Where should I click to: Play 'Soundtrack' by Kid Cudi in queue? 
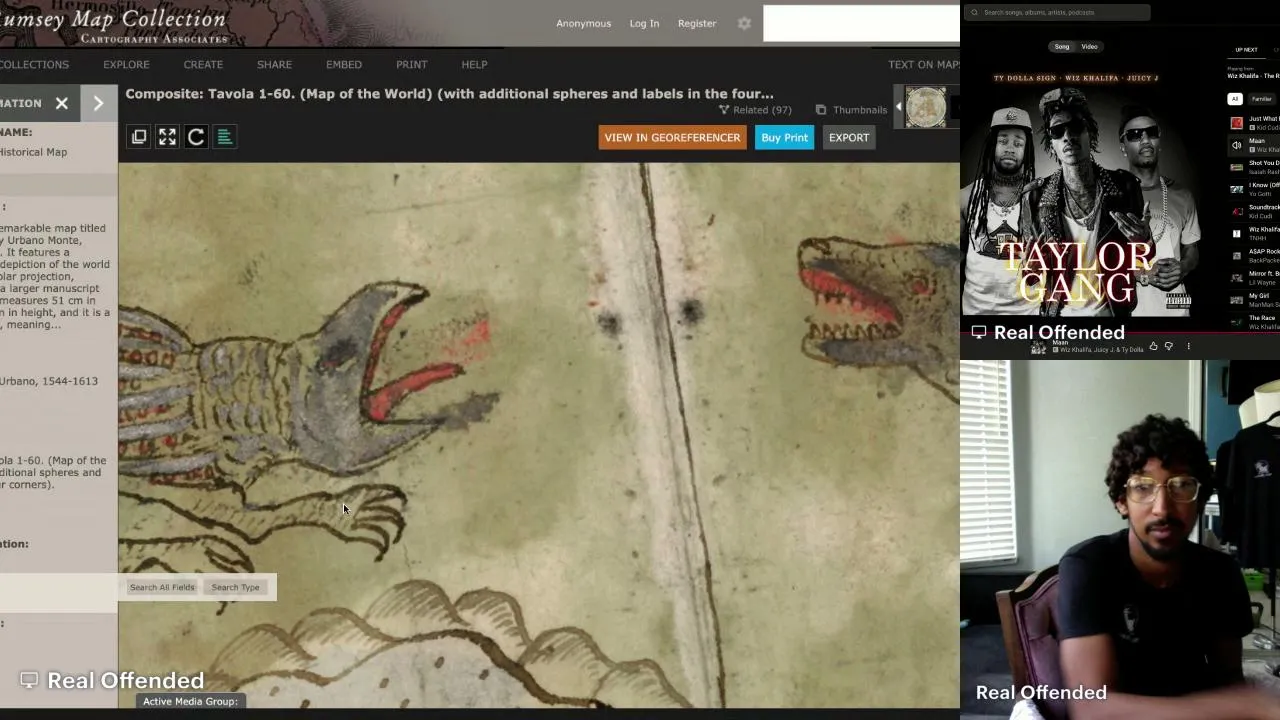point(1254,211)
